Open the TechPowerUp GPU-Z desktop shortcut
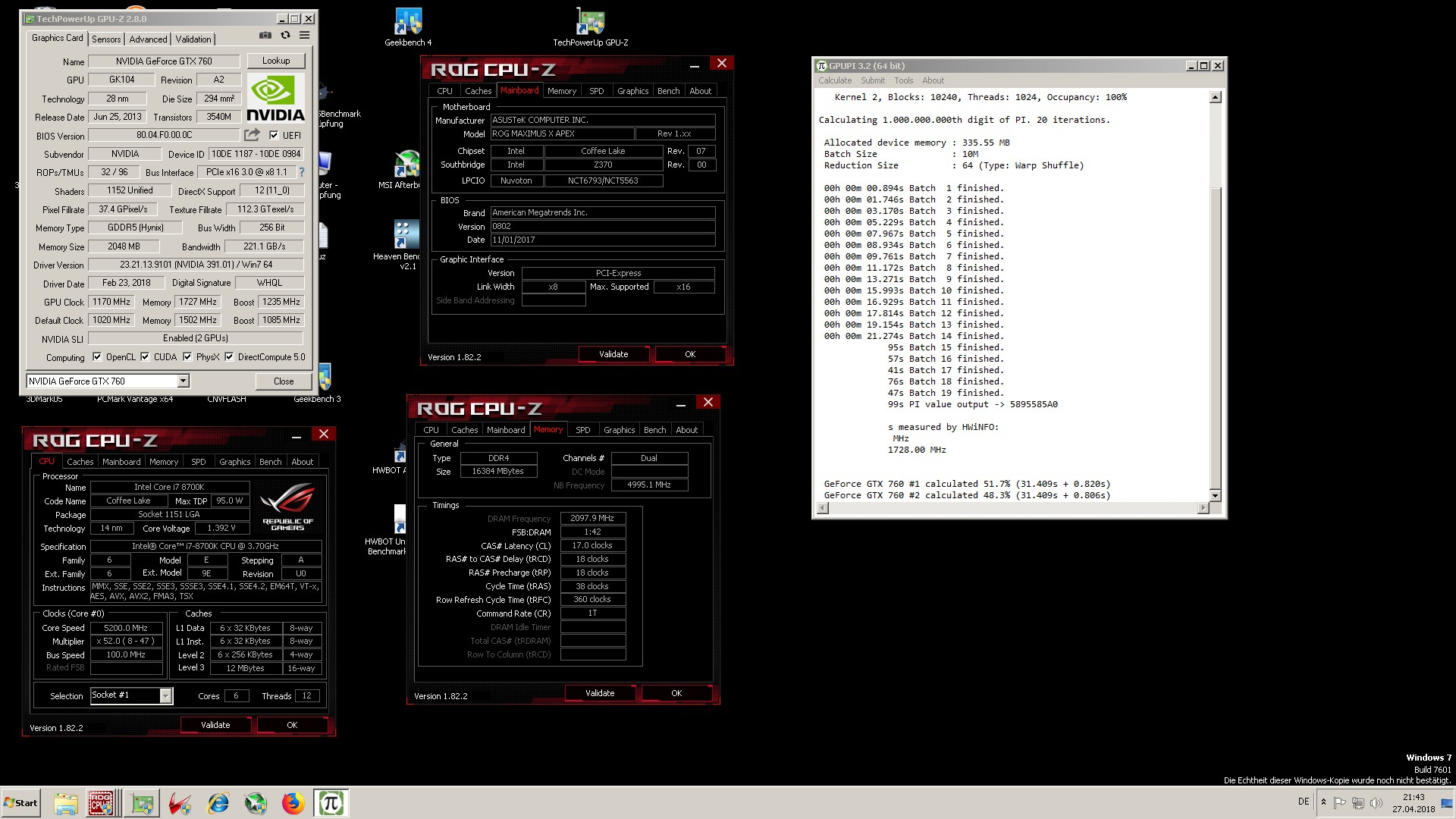This screenshot has width=1456, height=819. coord(590,27)
